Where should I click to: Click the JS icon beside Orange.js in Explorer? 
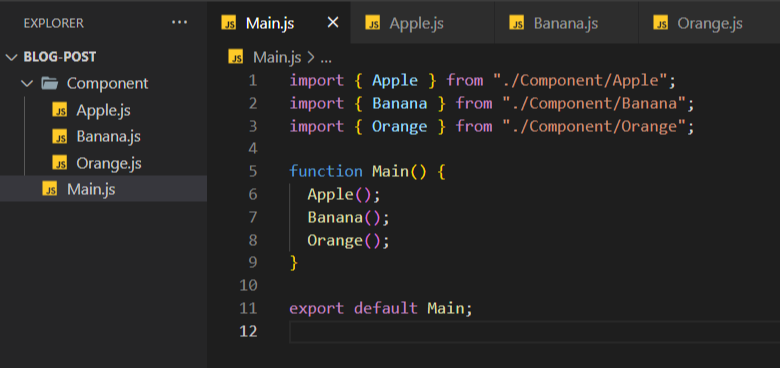(x=60, y=163)
